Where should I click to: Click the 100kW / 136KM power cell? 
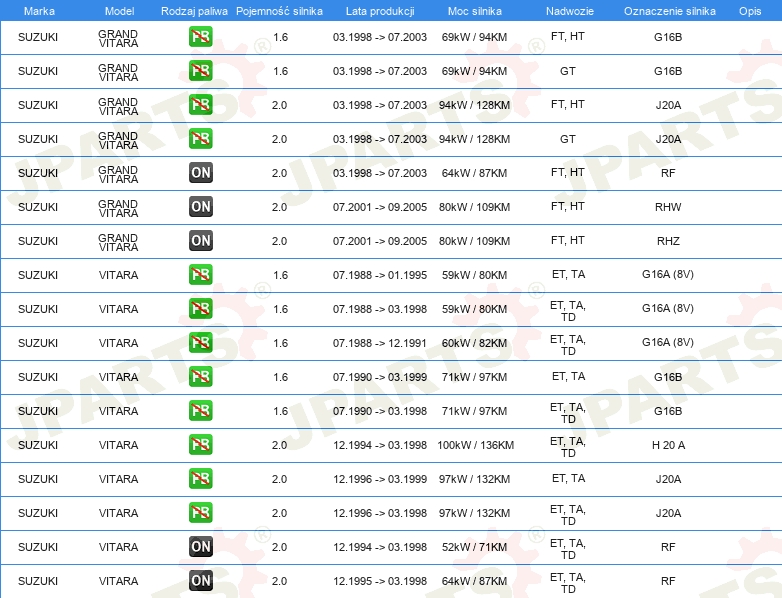click(x=475, y=445)
